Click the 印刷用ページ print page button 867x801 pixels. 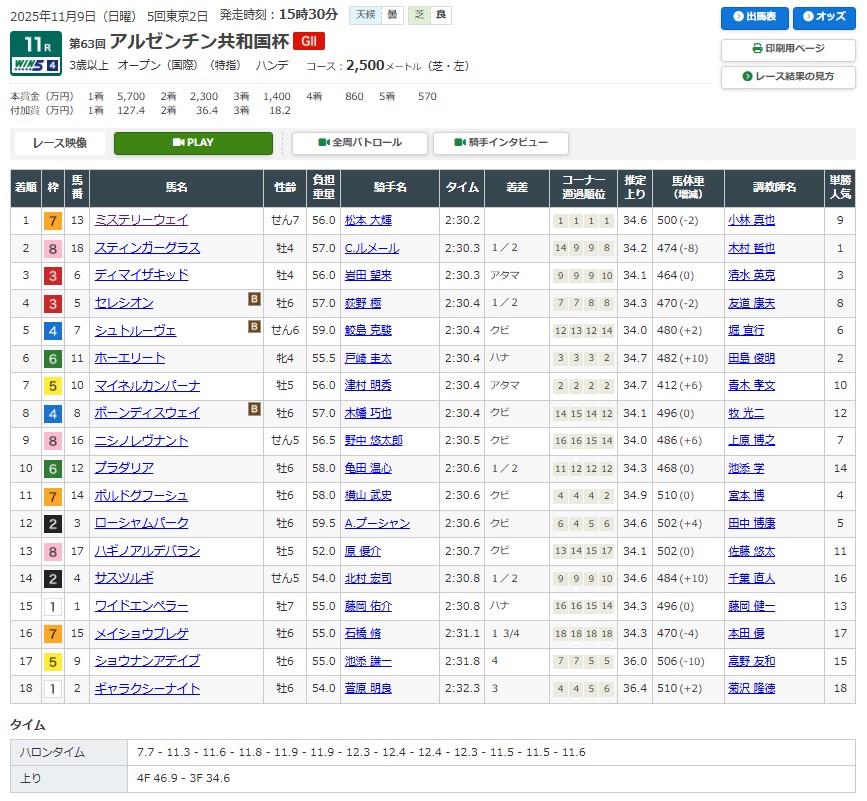787,49
